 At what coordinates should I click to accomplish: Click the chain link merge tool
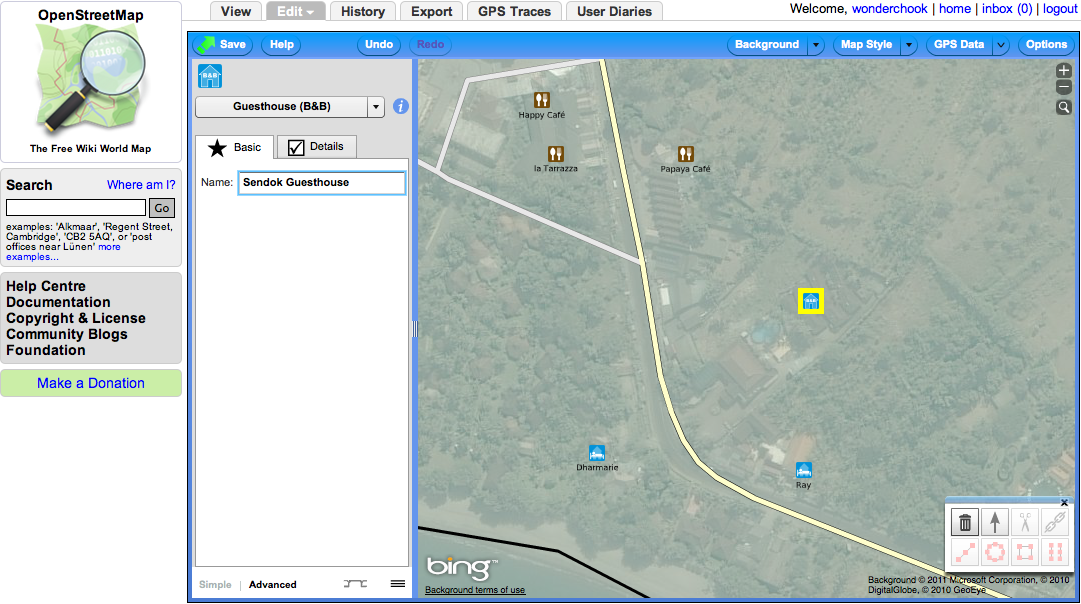click(x=1054, y=522)
